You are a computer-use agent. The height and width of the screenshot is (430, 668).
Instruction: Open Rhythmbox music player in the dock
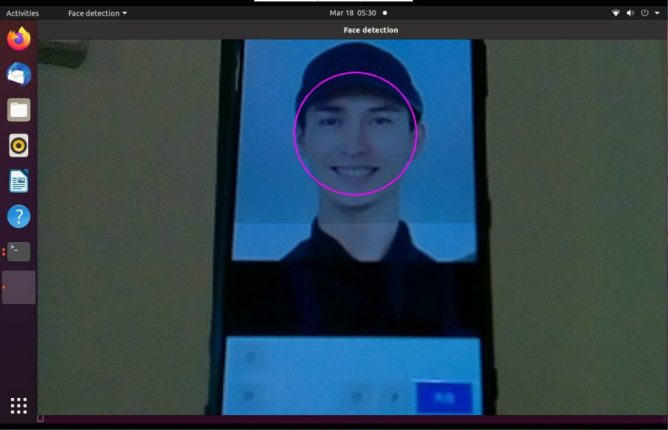(x=18, y=146)
